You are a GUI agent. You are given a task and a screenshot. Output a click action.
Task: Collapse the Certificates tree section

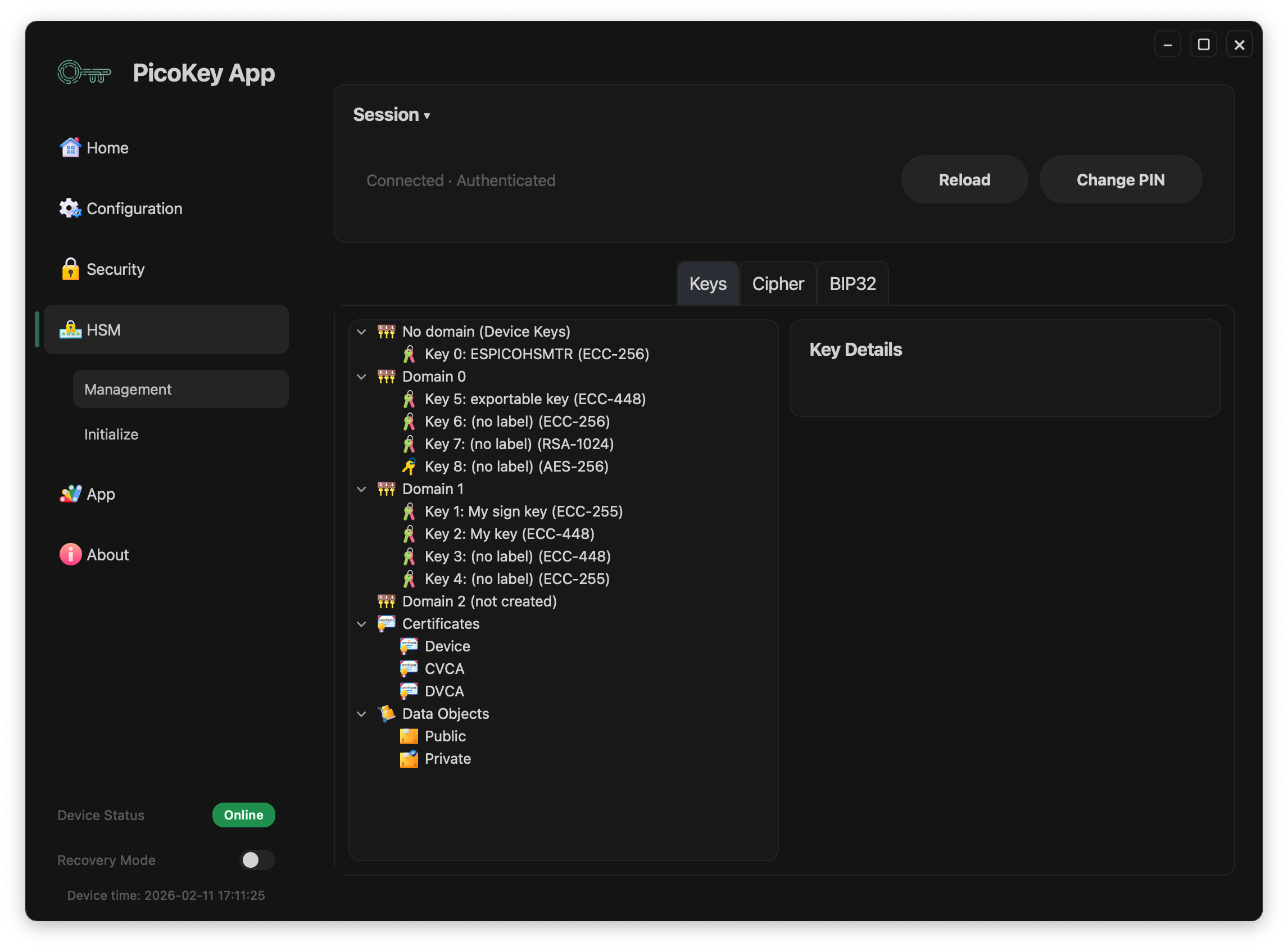coord(361,624)
